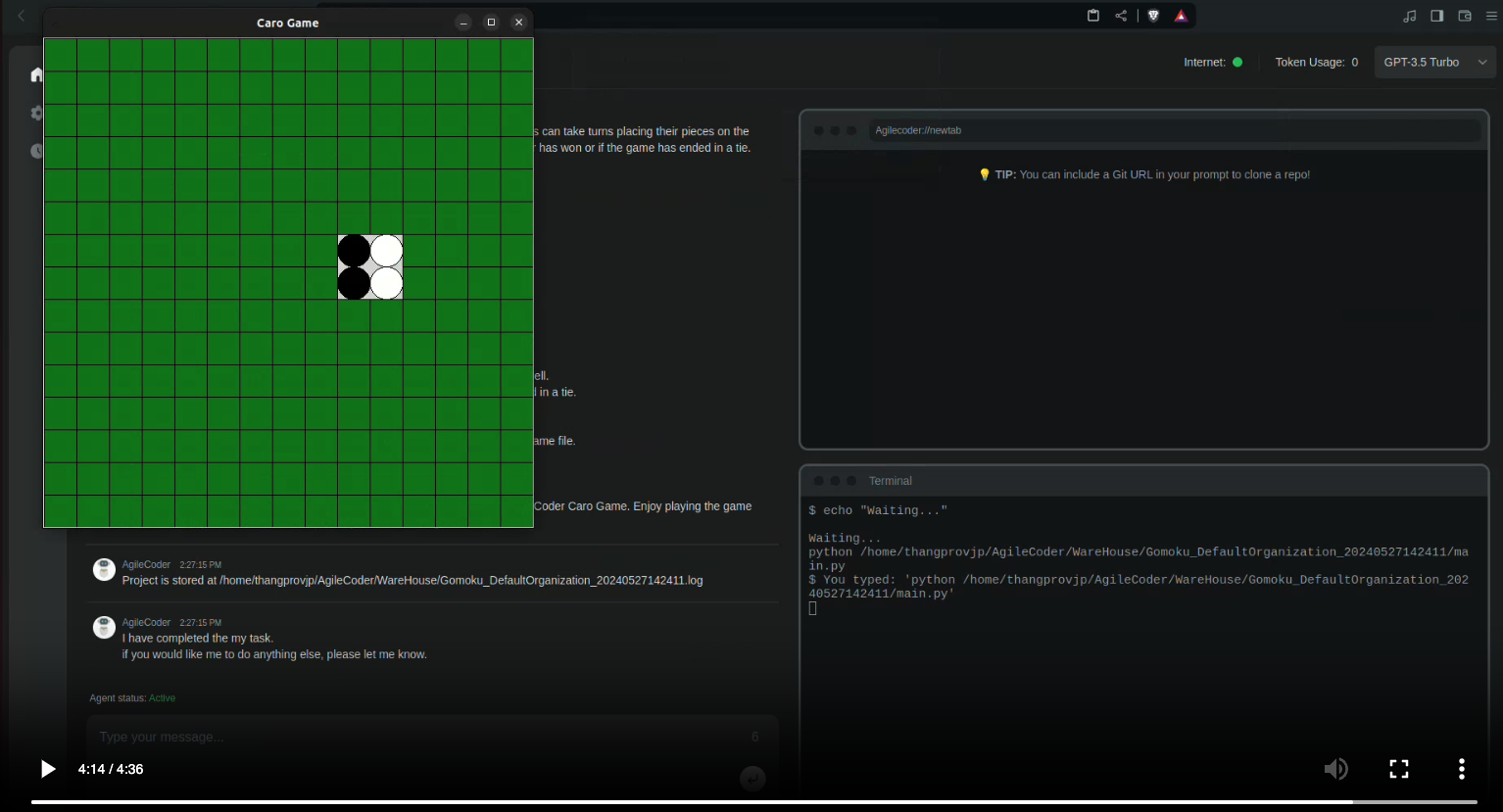Click the Git URL tip text
The width and height of the screenshot is (1503, 812).
pos(1143,174)
